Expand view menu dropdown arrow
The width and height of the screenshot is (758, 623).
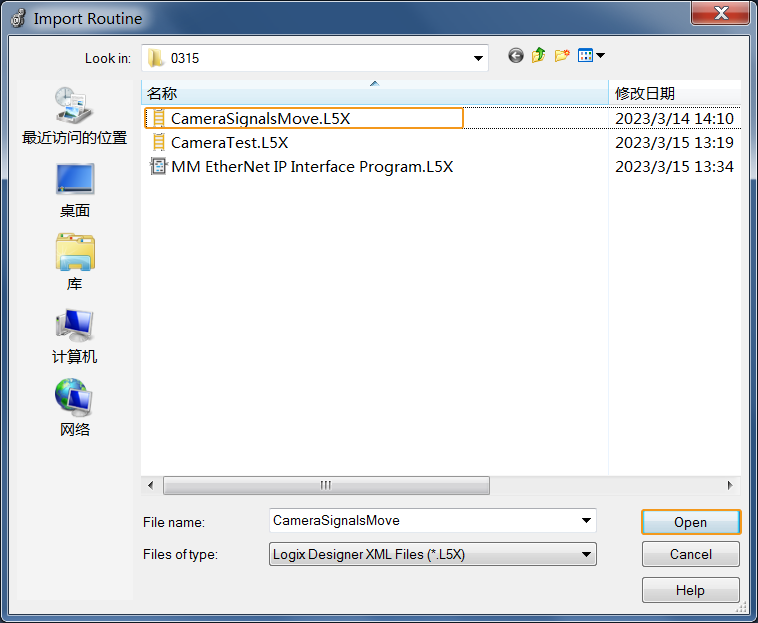600,56
